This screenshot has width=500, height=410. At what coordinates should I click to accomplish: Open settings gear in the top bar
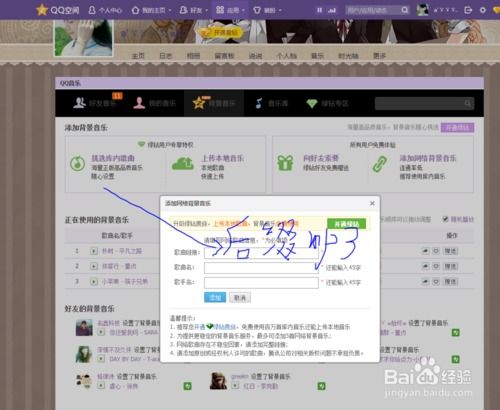482,10
